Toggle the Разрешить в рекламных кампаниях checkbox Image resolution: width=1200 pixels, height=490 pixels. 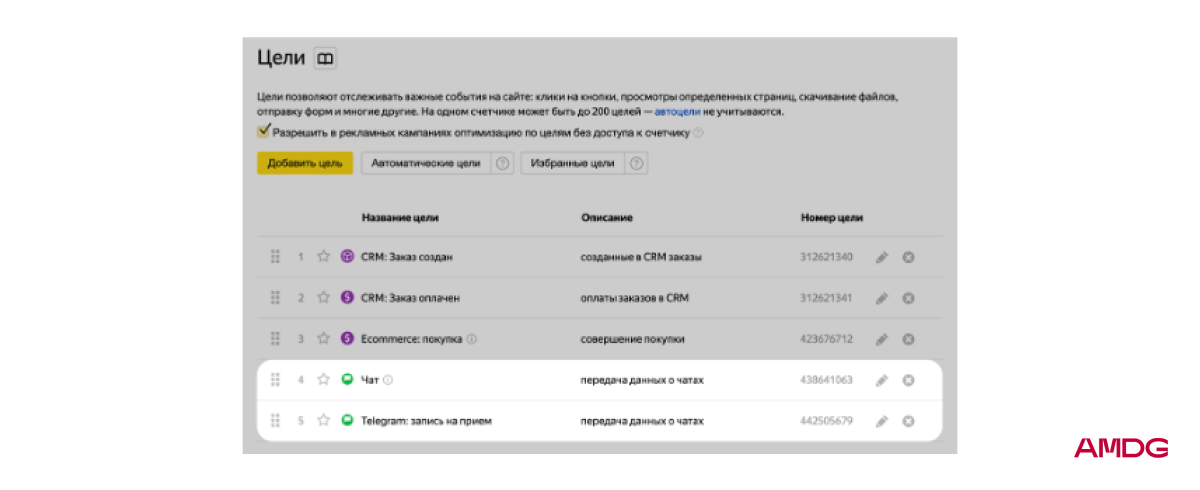(x=264, y=131)
